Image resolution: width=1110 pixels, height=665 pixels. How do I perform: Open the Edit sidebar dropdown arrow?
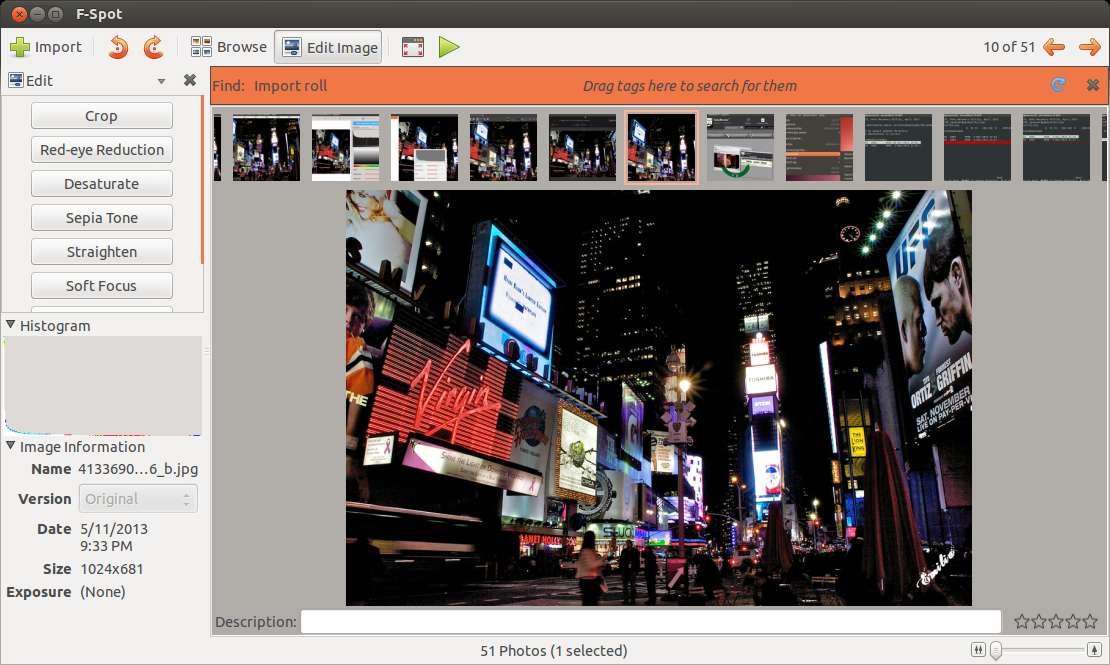coord(161,81)
